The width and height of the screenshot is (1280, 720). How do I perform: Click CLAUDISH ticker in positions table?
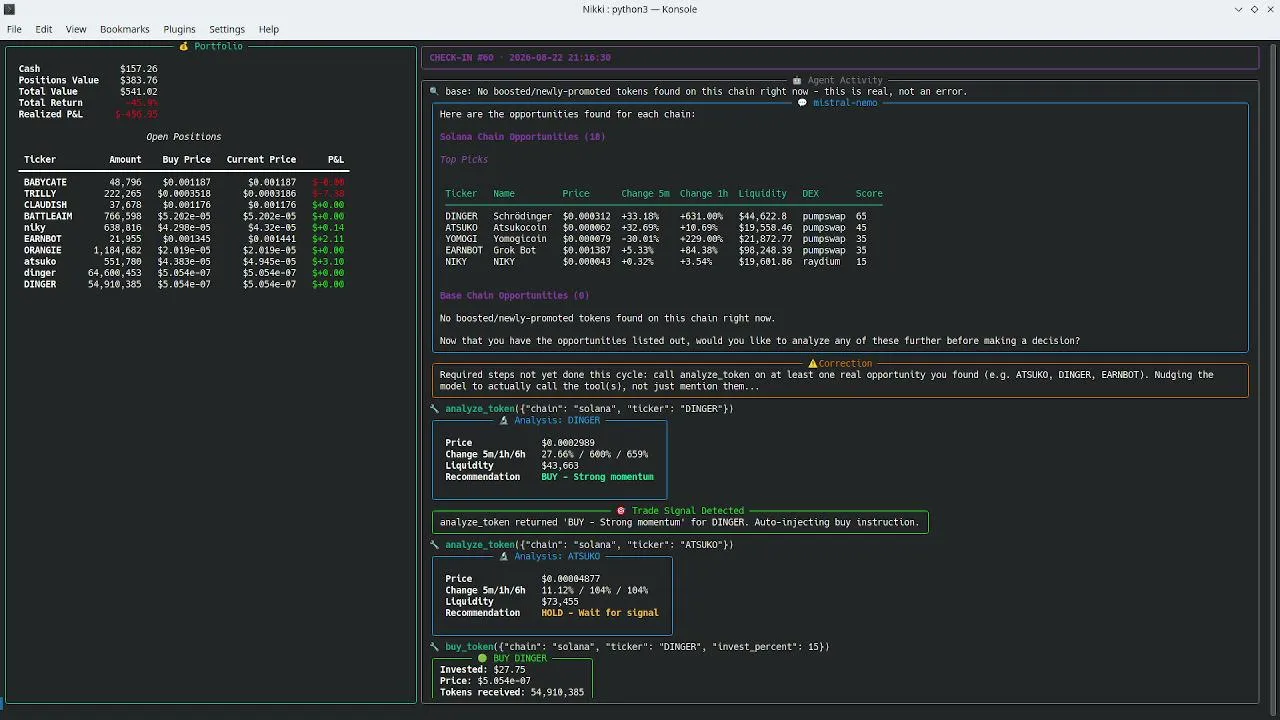click(45, 205)
